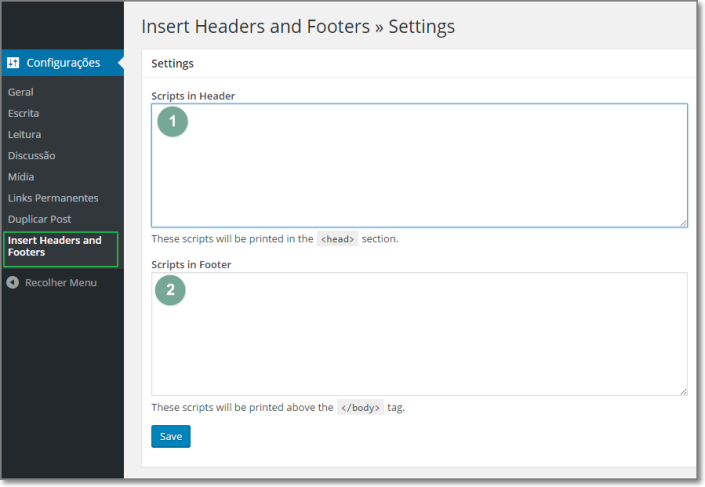Click the Configurações settings icon

13,63
